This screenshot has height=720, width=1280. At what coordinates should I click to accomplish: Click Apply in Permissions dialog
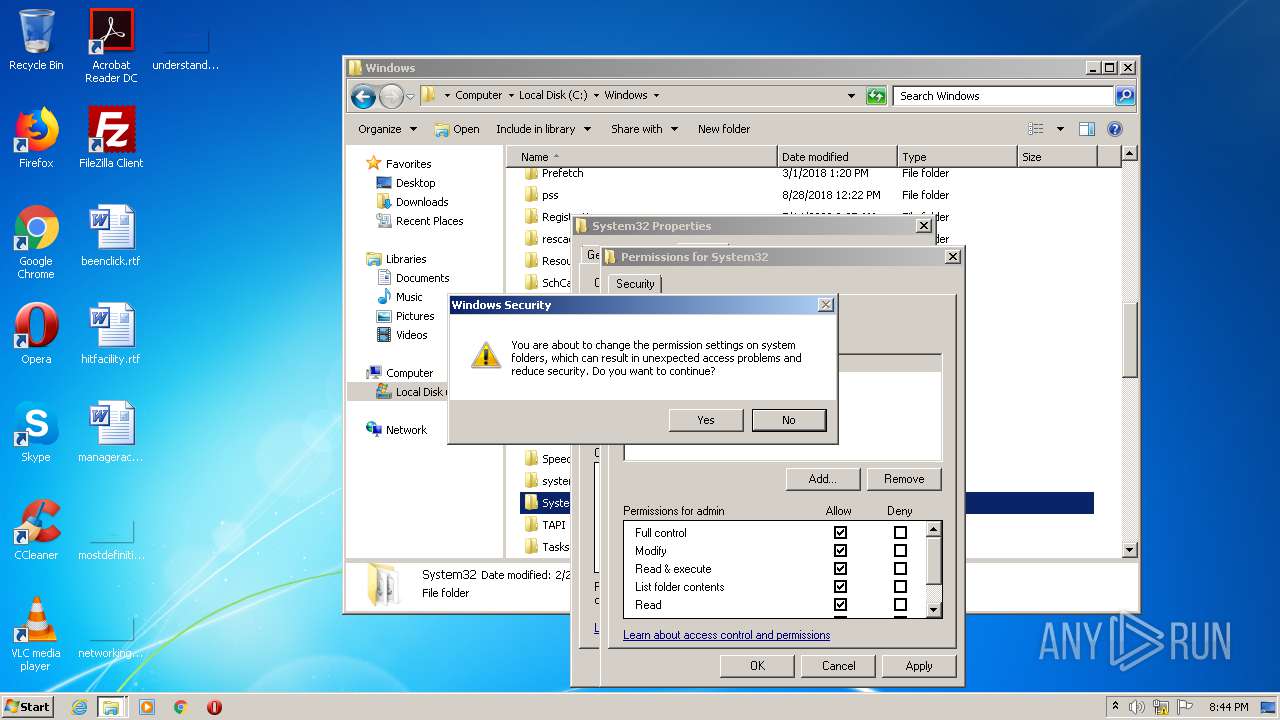(919, 666)
